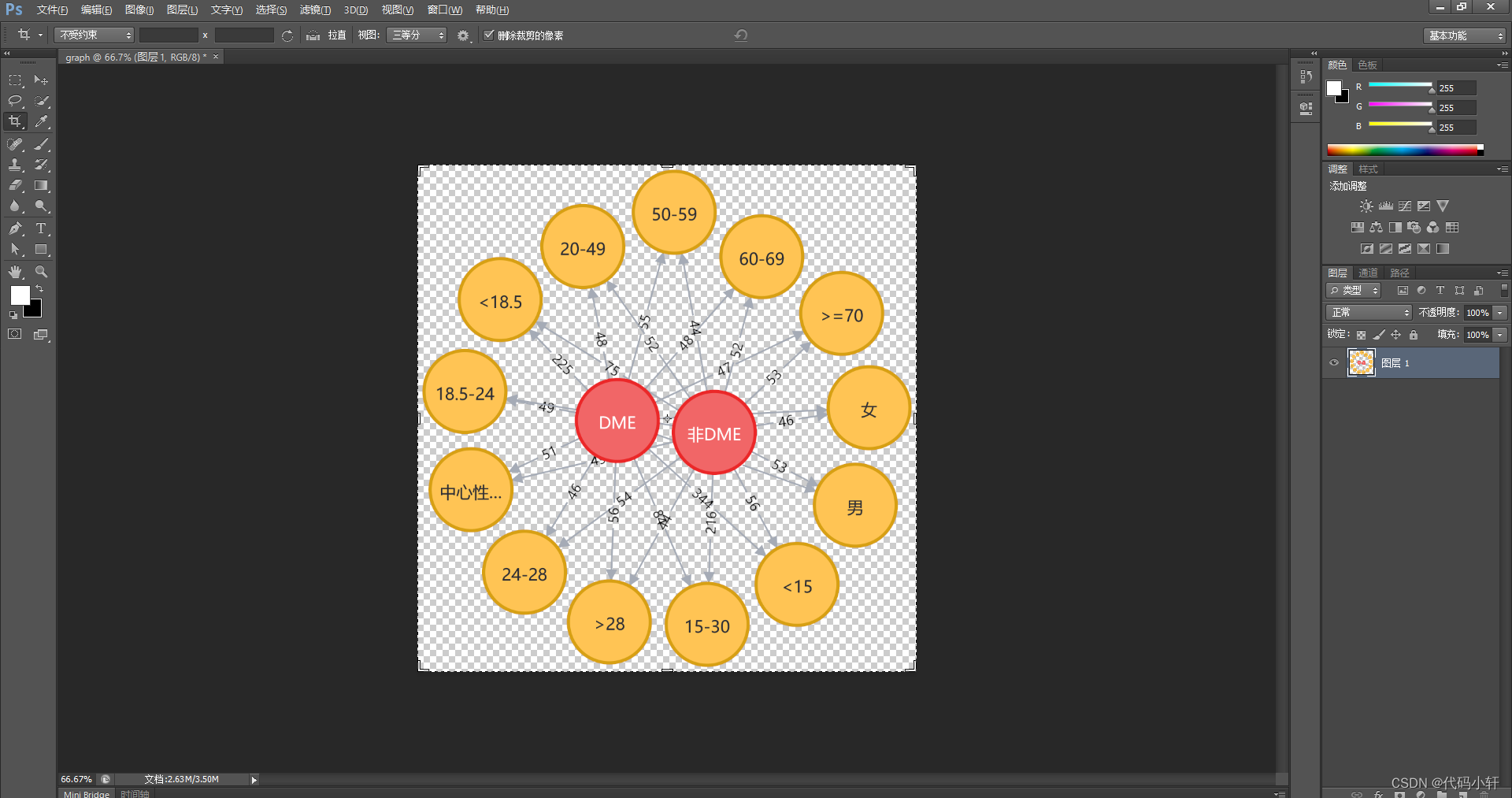The width and height of the screenshot is (1512, 798).
Task: Toggle the delete cropped pixels checkbox
Action: (x=489, y=35)
